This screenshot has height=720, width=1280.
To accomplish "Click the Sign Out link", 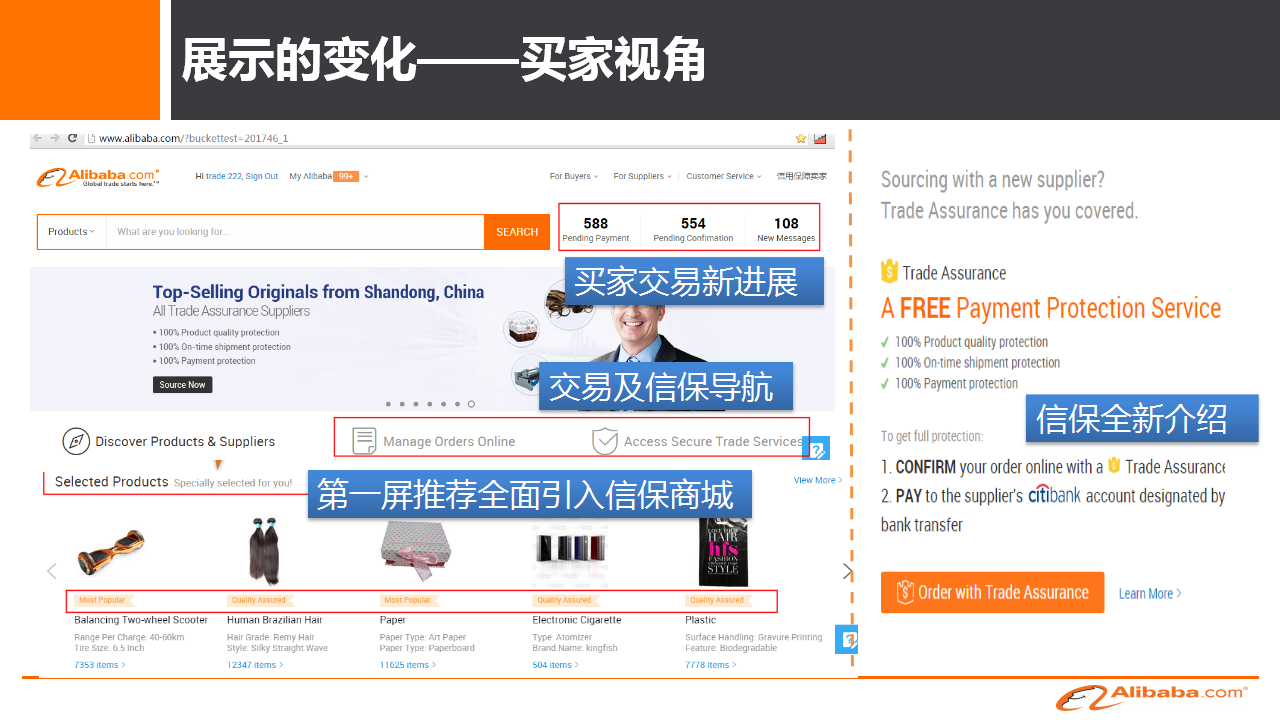I will click(262, 176).
